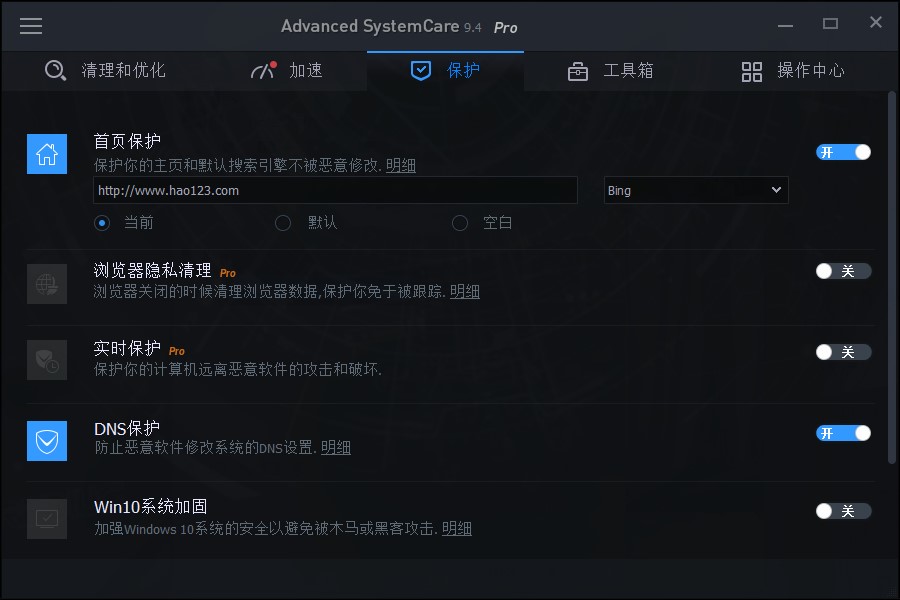900x600 pixels.
Task: Open 明细 link under Win10系统加固
Action: [457, 528]
